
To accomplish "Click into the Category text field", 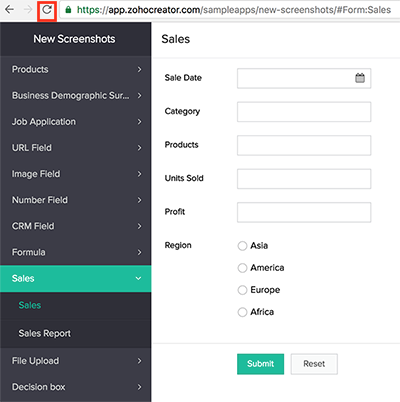I will (x=304, y=112).
